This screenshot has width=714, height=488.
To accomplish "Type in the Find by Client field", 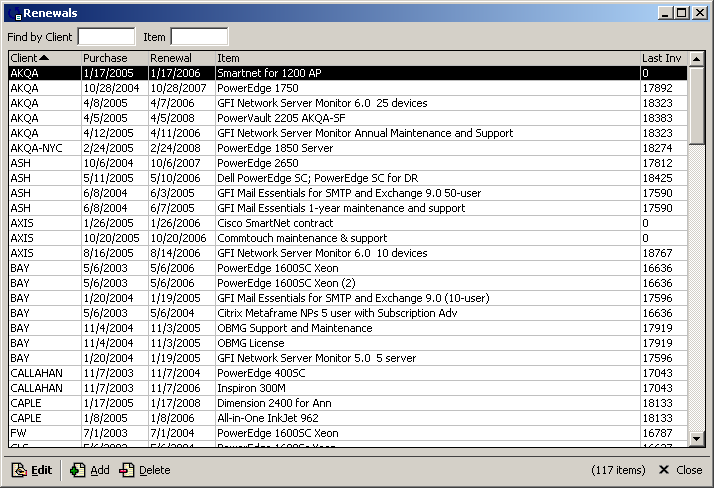I will click(x=106, y=37).
